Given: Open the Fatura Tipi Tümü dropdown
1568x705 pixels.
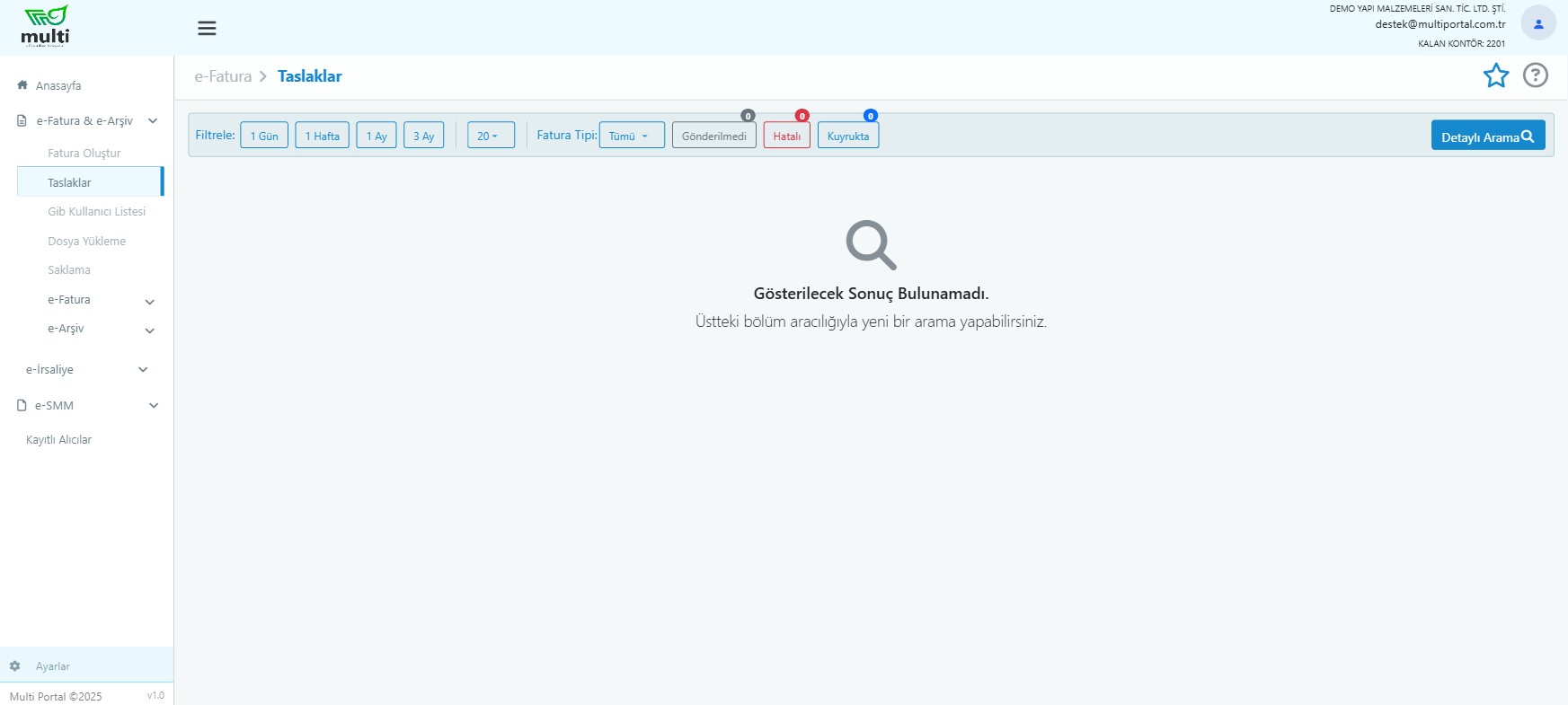Looking at the screenshot, I should 632,135.
